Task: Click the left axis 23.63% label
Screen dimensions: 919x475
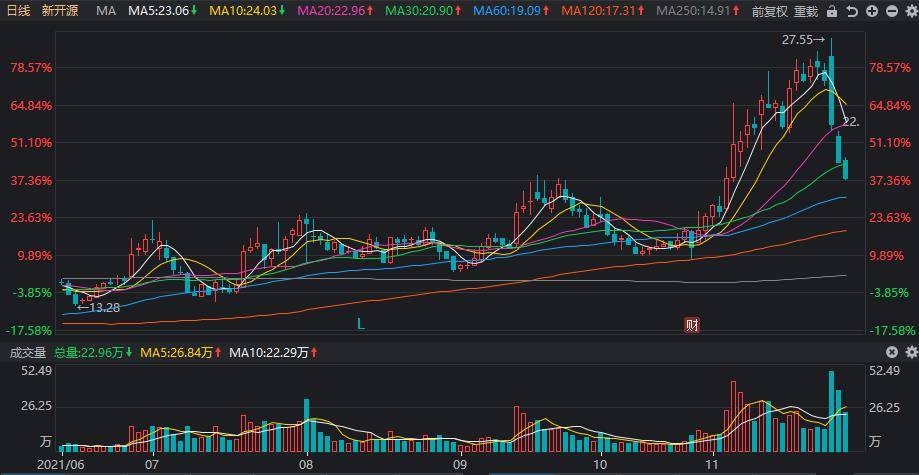Action: 31,218
